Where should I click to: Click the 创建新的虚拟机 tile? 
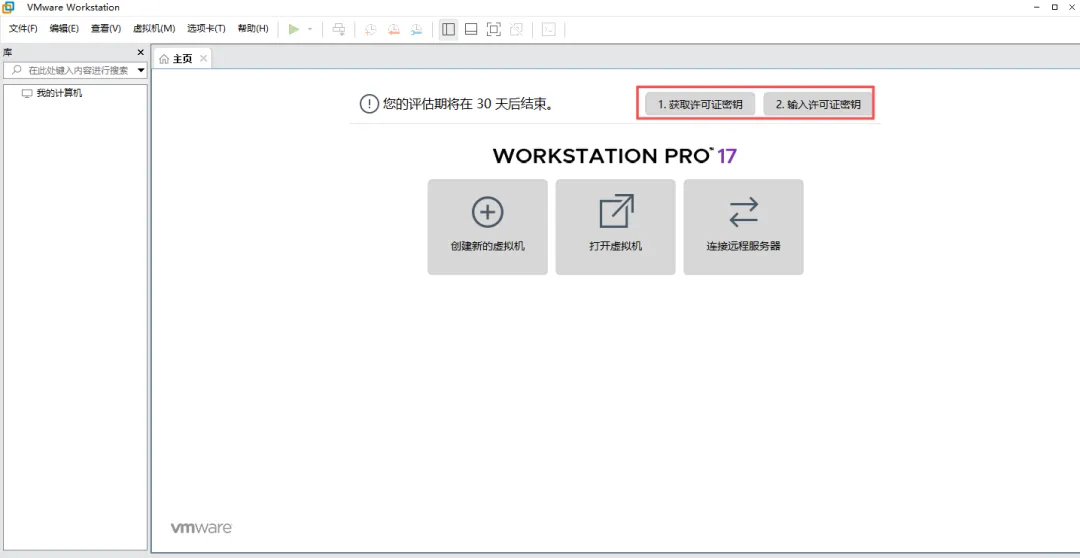coord(488,227)
